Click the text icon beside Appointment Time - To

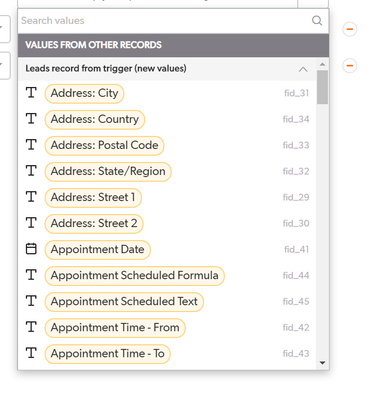(x=31, y=353)
